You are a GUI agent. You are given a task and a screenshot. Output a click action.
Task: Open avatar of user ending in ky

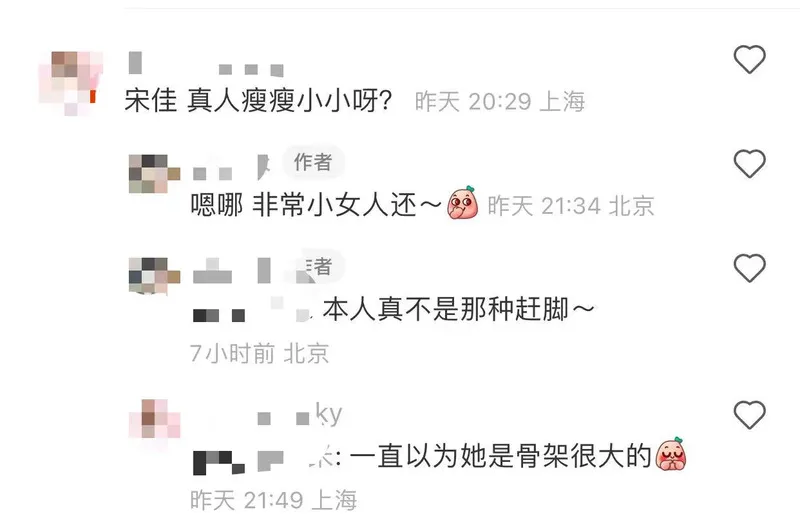pyautogui.click(x=155, y=419)
